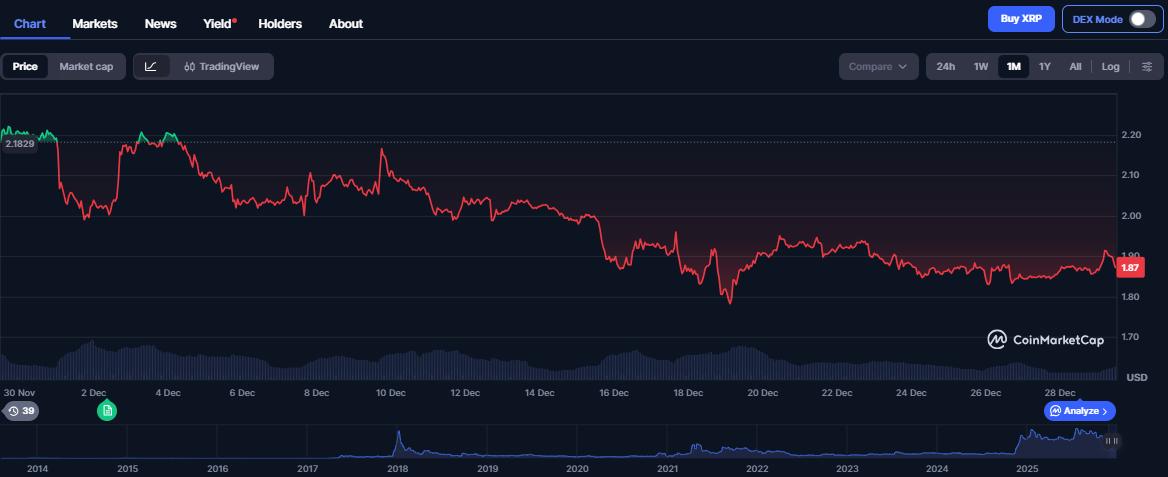Click the red 1.87 current price tag
This screenshot has width=1168, height=477.
[x=1130, y=268]
